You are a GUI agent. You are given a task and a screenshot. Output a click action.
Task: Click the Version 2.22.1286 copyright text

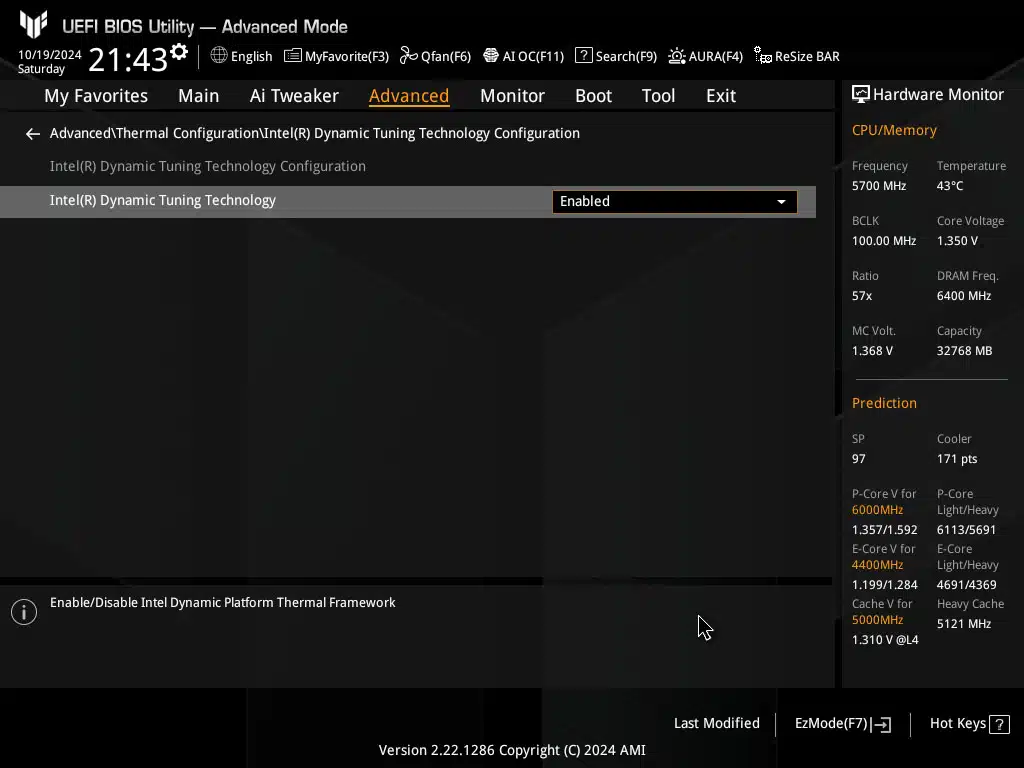(x=512, y=750)
